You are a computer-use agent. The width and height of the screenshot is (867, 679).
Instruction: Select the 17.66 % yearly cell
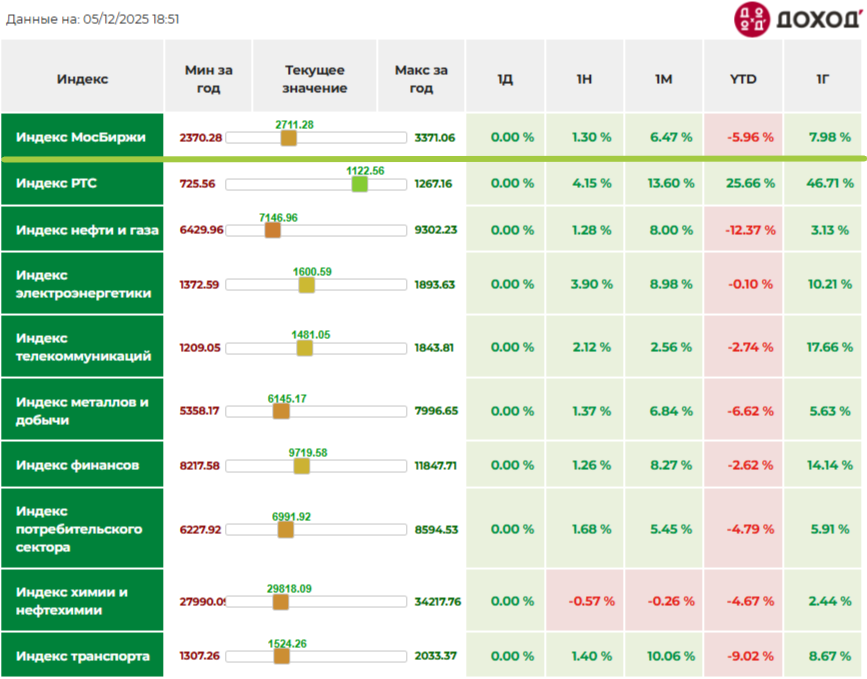[x=823, y=347]
